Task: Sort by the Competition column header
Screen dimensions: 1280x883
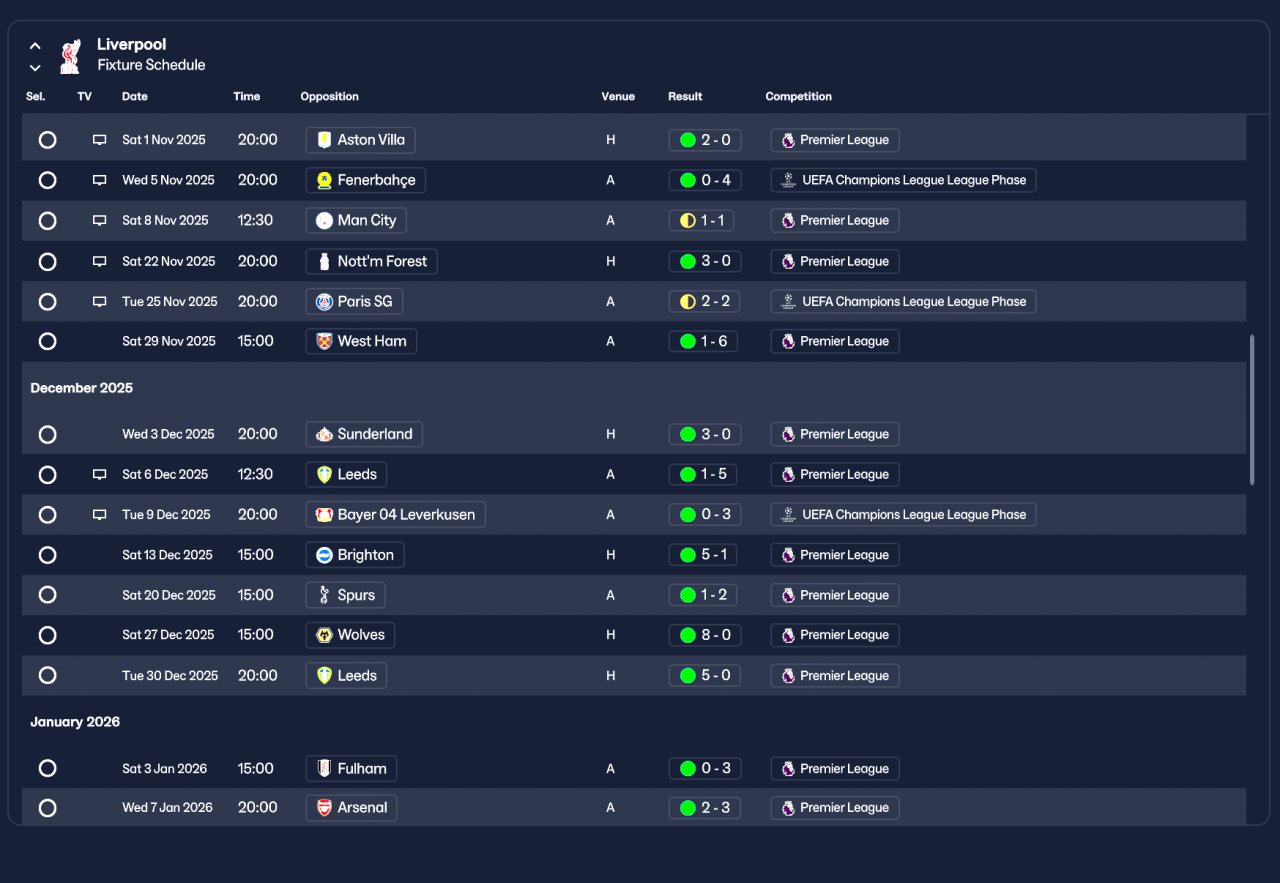Action: tap(798, 97)
